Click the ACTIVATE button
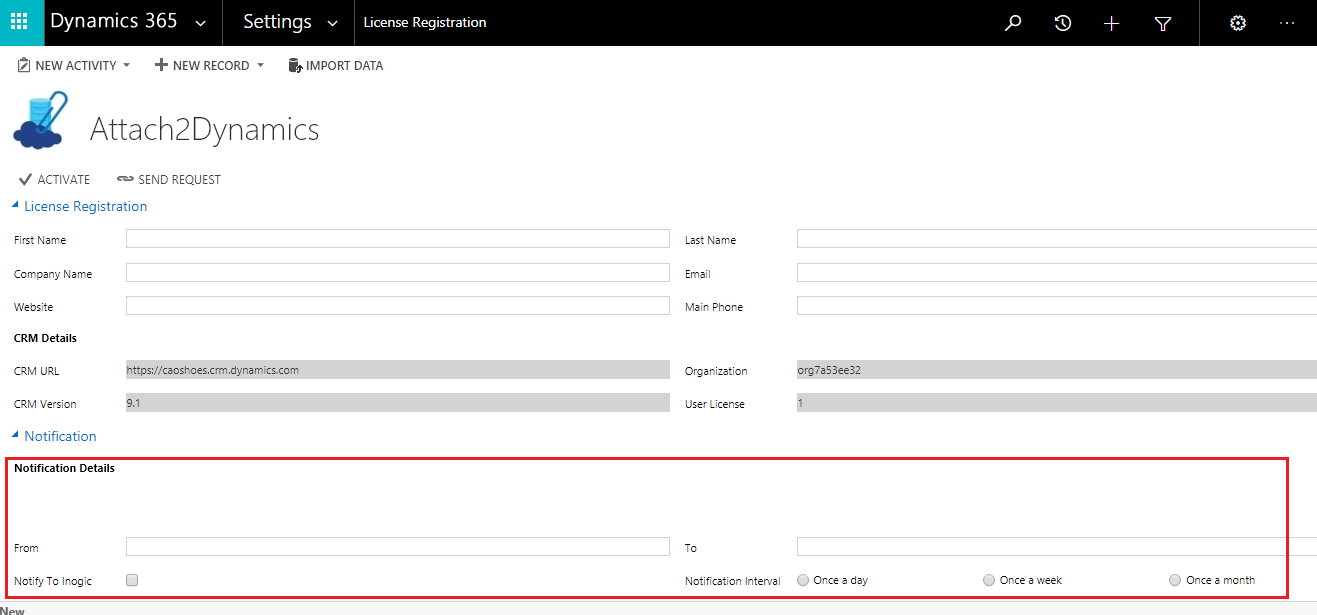The width and height of the screenshot is (1317, 615). (54, 180)
